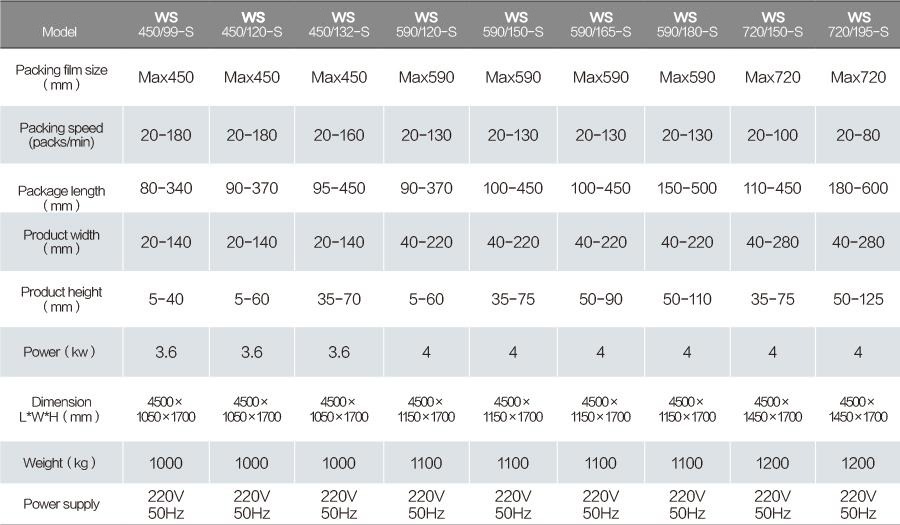This screenshot has height=525, width=900.
Task: Click the 20-100 packing speed value
Action: coord(772,135)
